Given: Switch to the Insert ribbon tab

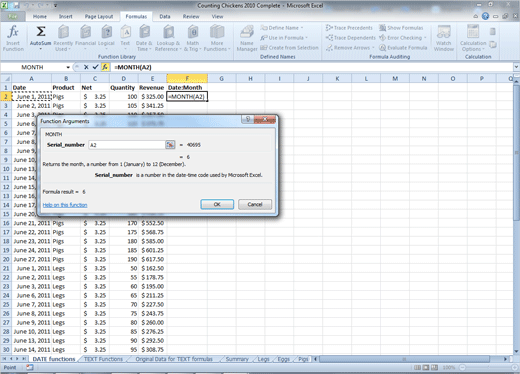Looking at the screenshot, I should pyautogui.click(x=66, y=16).
